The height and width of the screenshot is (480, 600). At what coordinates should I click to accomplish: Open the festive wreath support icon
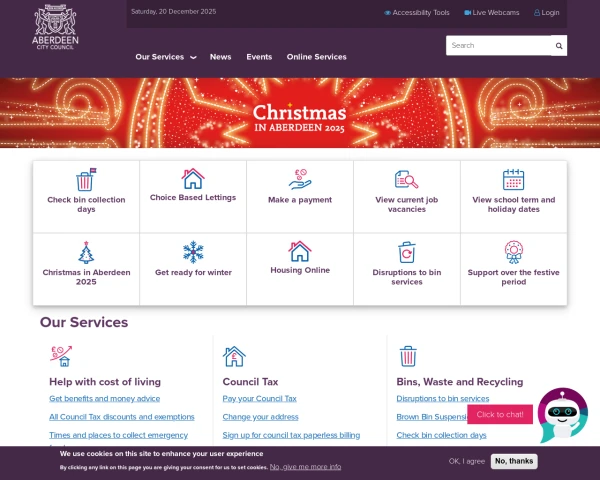pos(514,252)
